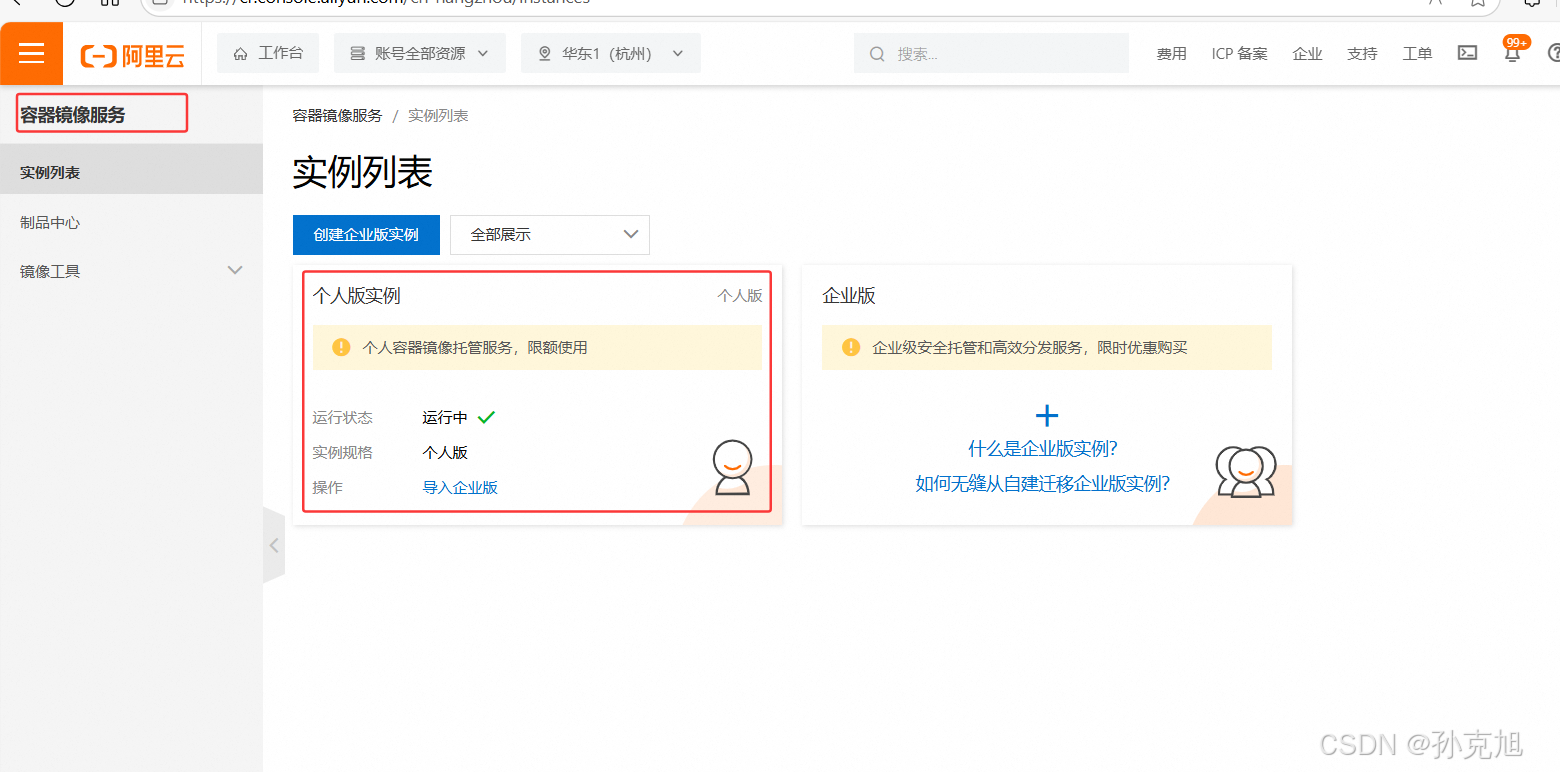Go to Alibaba Cloud logo homepage
Screen dimensions: 1560x772
click(133, 56)
